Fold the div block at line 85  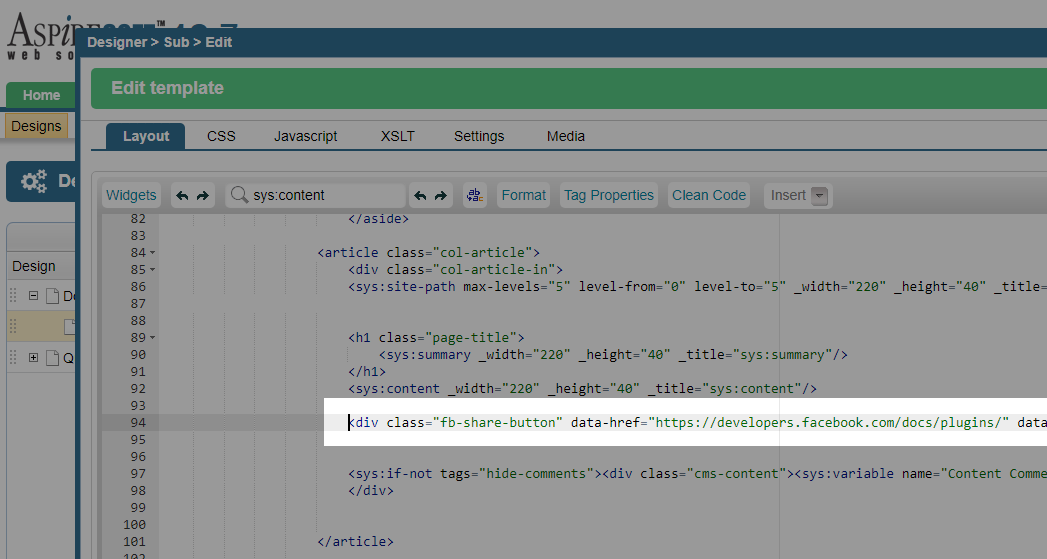[x=152, y=270]
